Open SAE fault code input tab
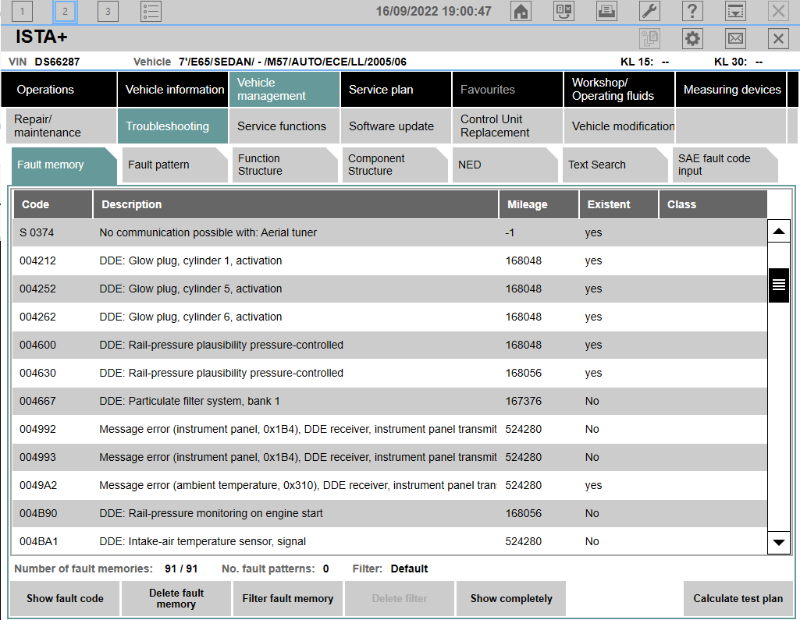Image resolution: width=800 pixels, height=620 pixels. pyautogui.click(x=725, y=165)
